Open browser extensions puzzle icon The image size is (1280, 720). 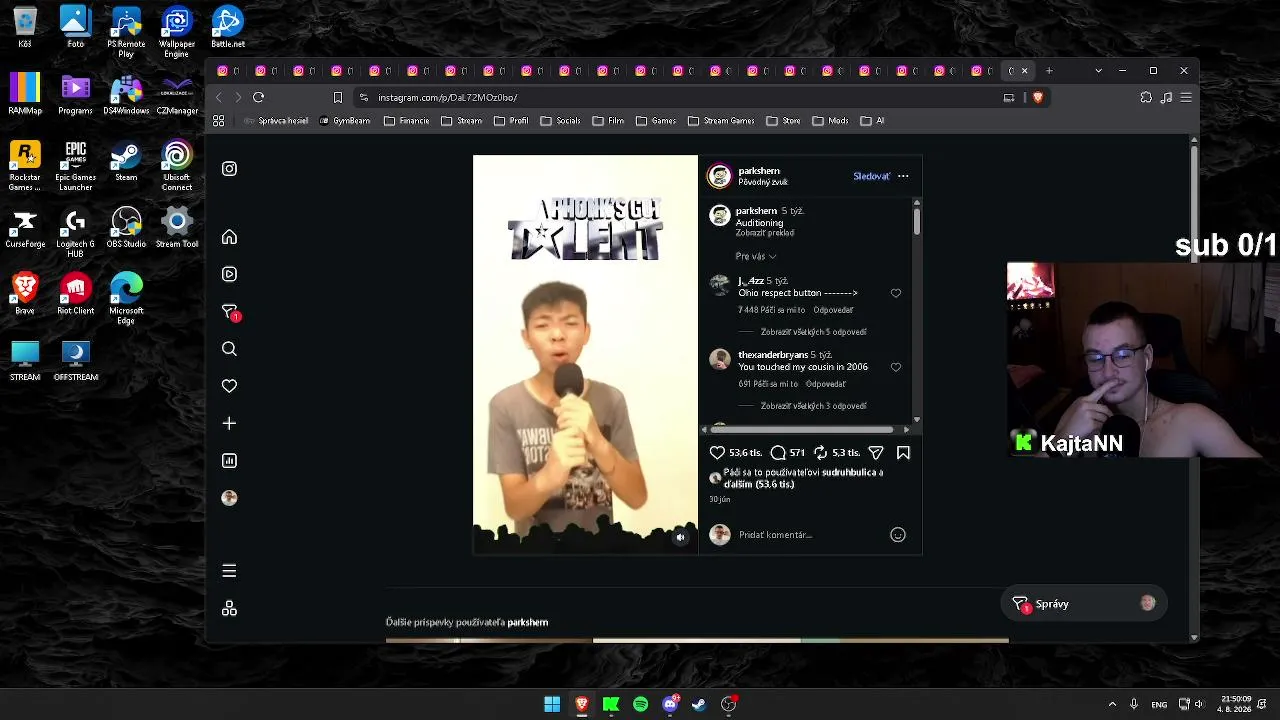[x=1146, y=97]
